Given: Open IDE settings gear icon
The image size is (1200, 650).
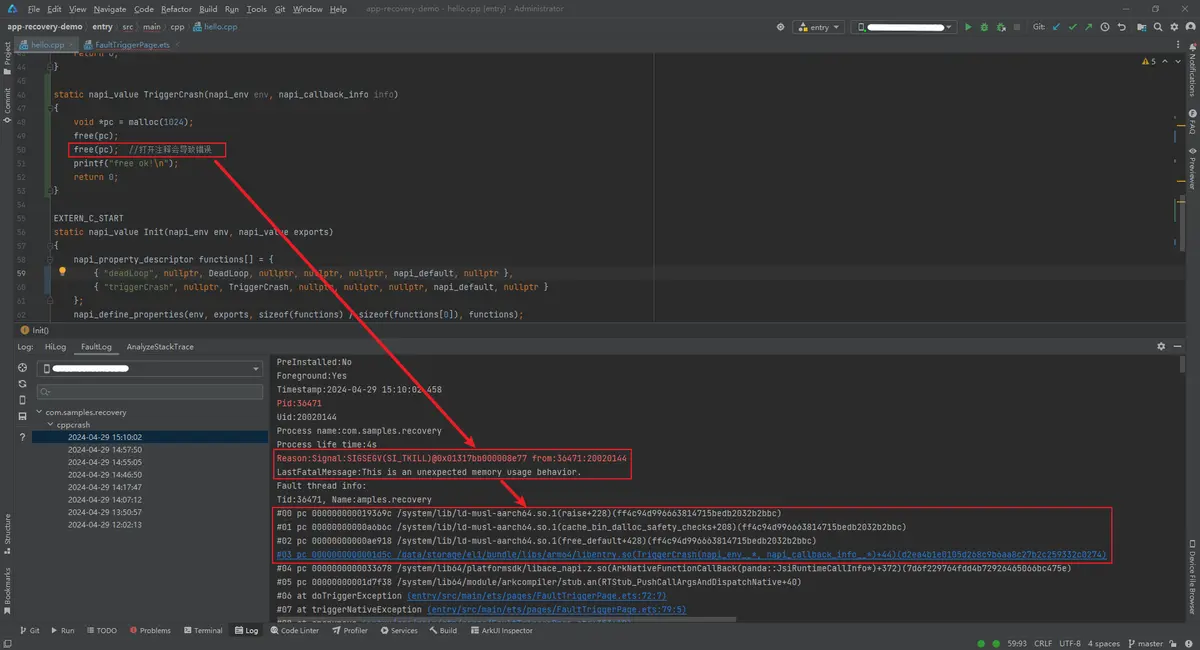Looking at the screenshot, I should pyautogui.click(x=1174, y=27).
